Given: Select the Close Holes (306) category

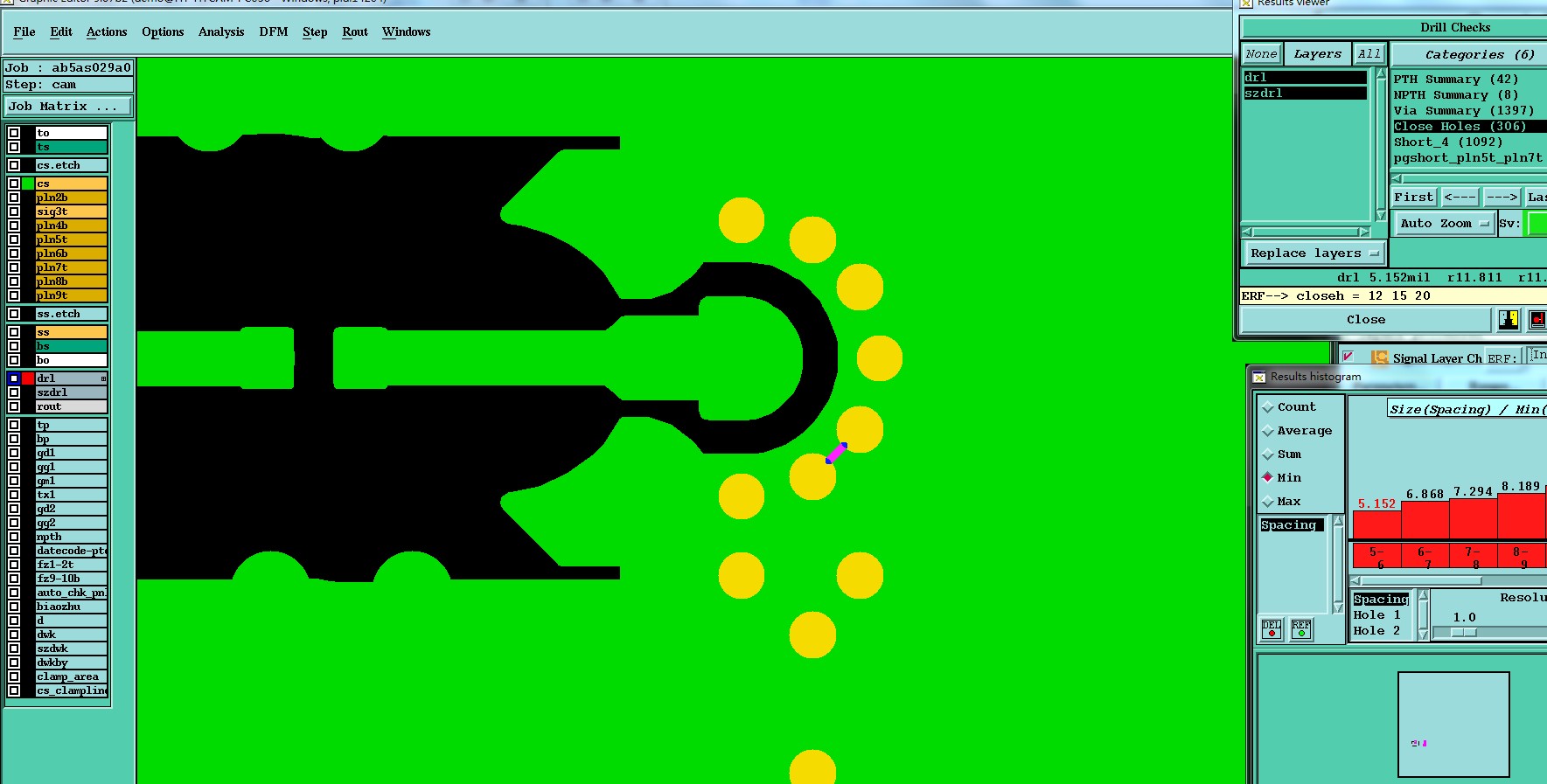Looking at the screenshot, I should (1469, 127).
